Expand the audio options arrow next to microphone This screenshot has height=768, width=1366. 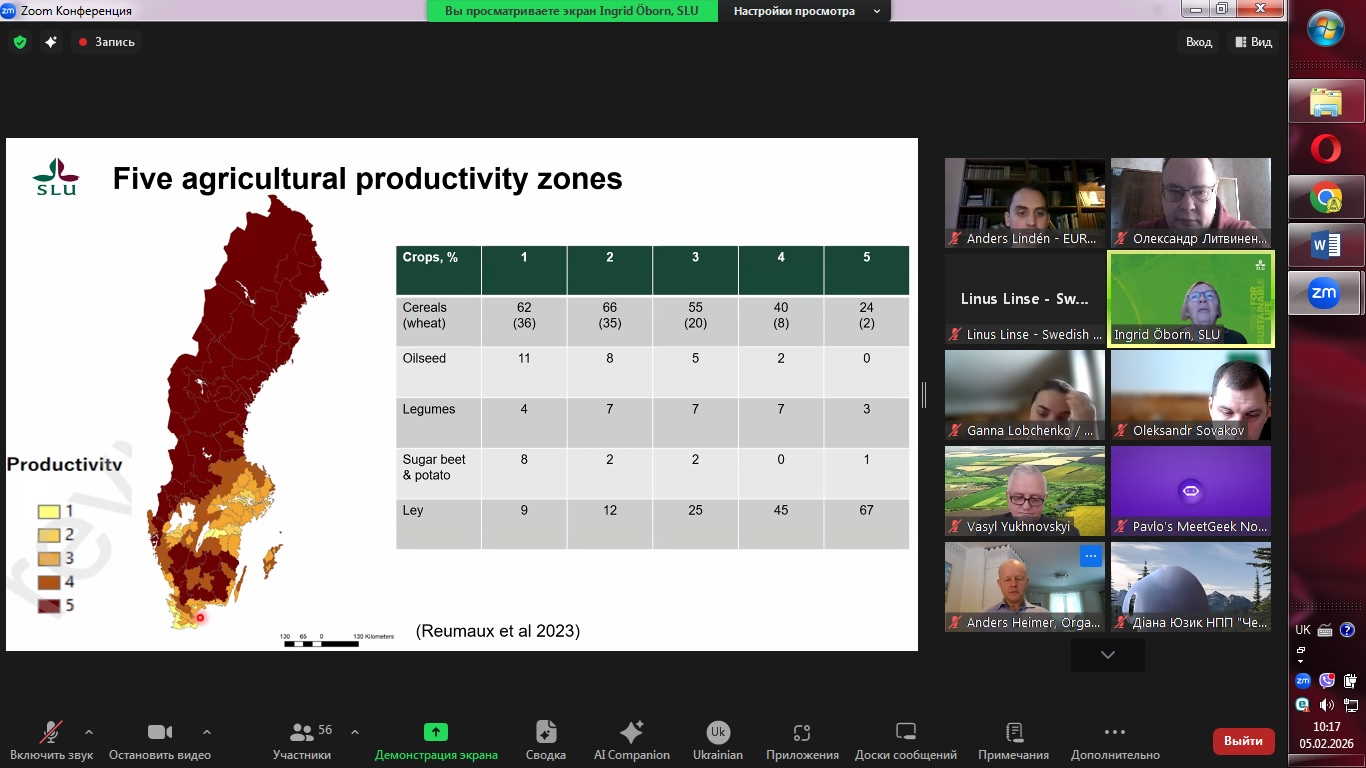pos(89,732)
